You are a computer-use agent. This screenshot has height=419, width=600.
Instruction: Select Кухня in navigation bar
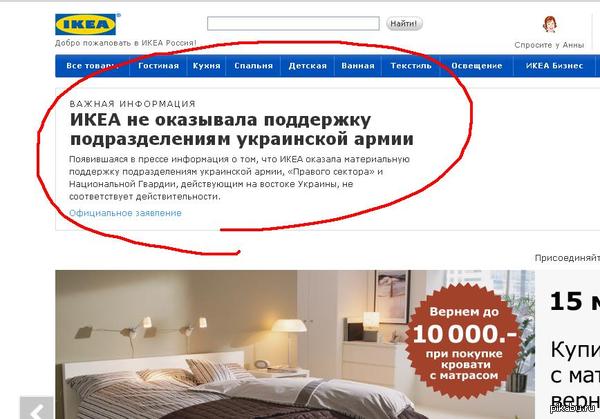pos(206,66)
